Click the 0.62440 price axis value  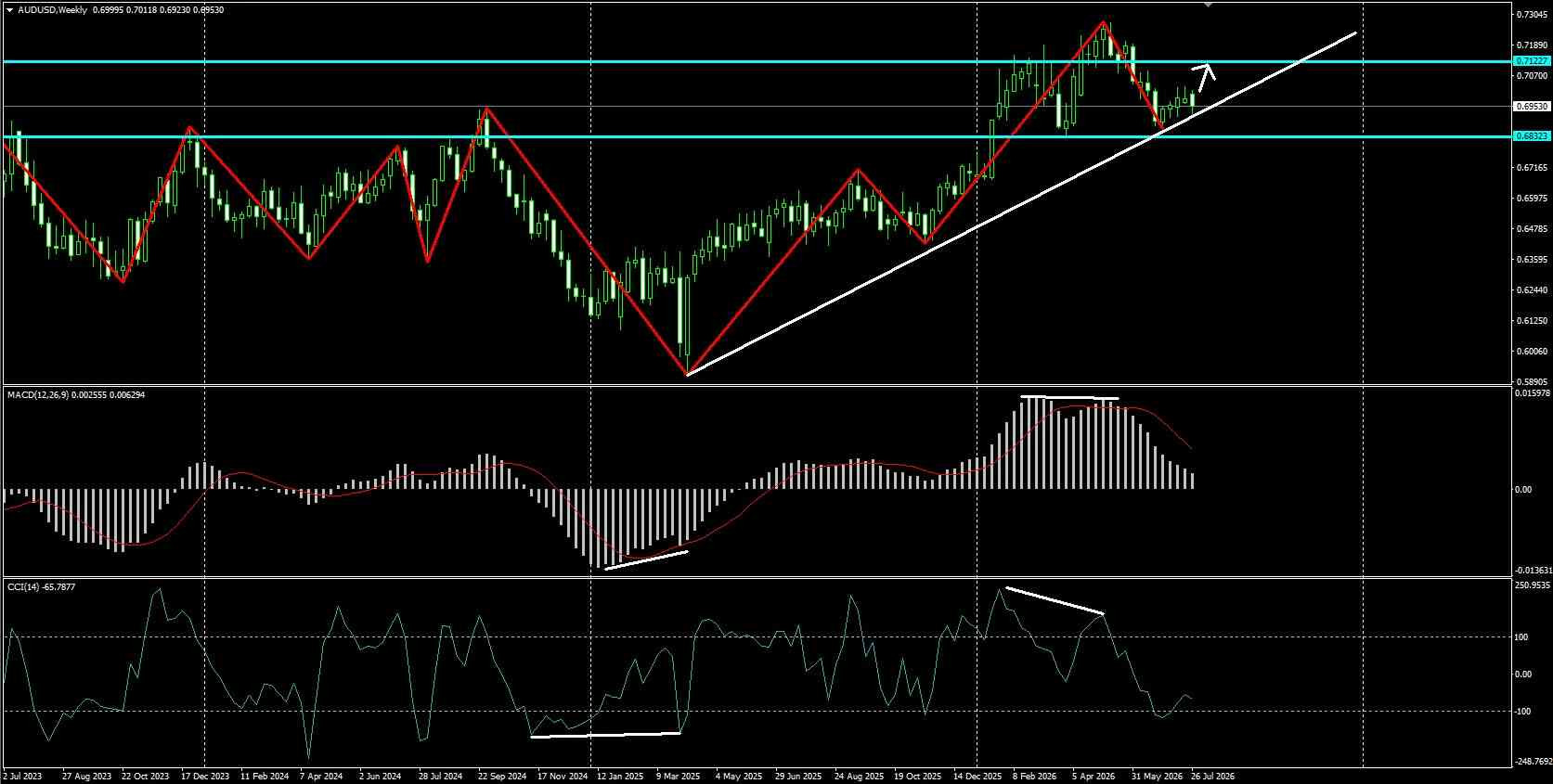(x=1532, y=290)
